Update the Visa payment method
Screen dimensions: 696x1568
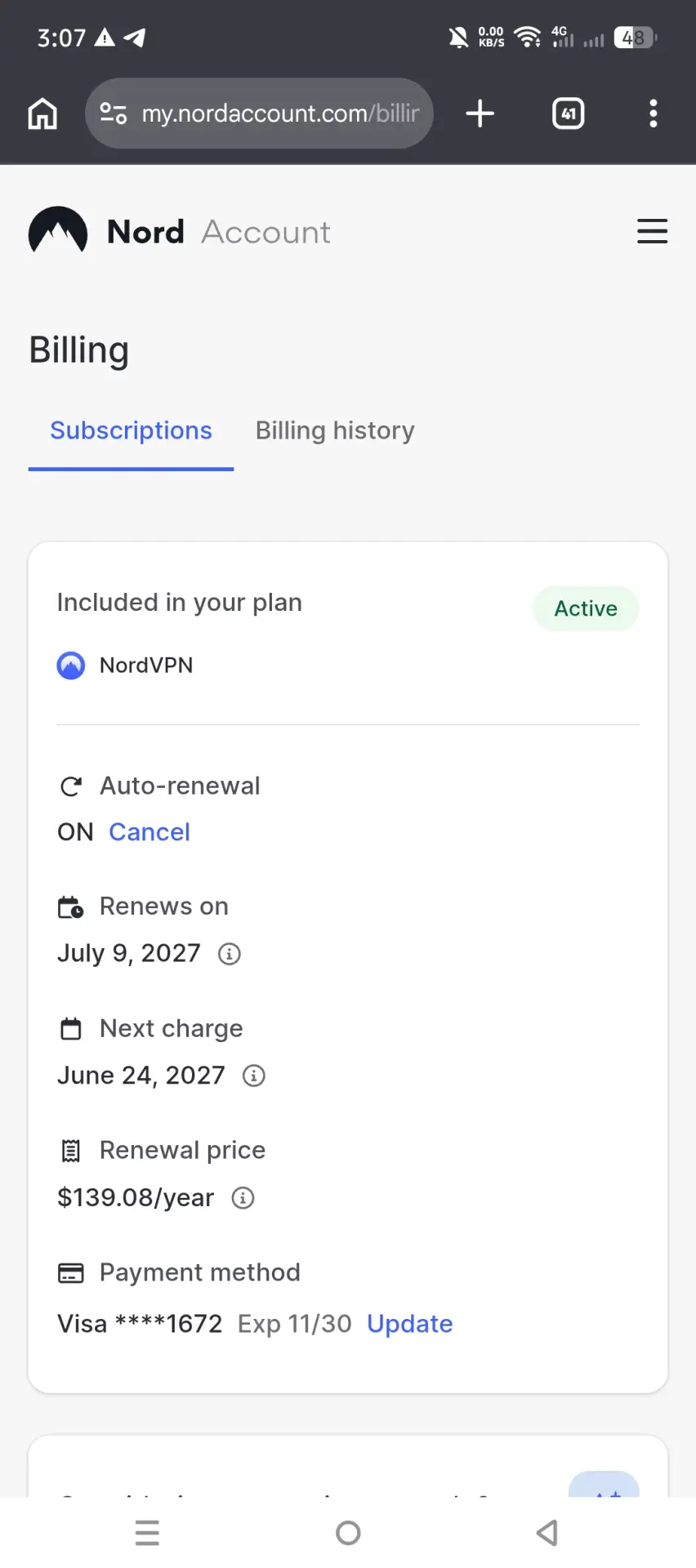coord(410,1324)
